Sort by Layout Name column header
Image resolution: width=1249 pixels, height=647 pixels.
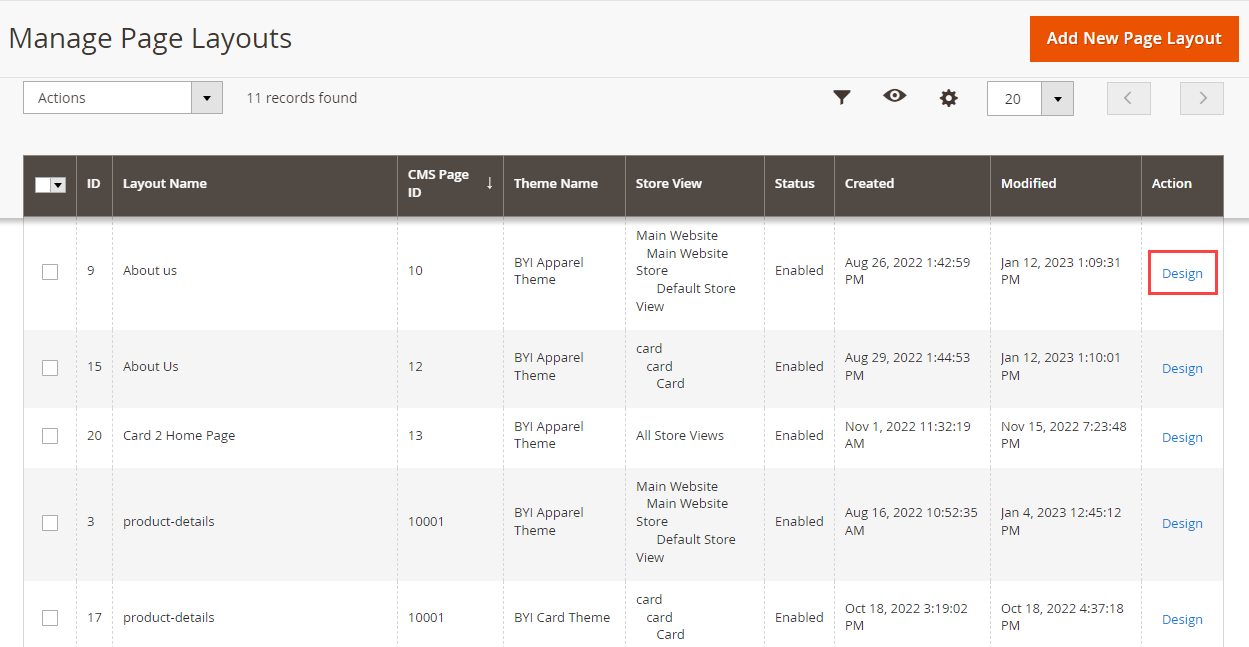(x=165, y=184)
